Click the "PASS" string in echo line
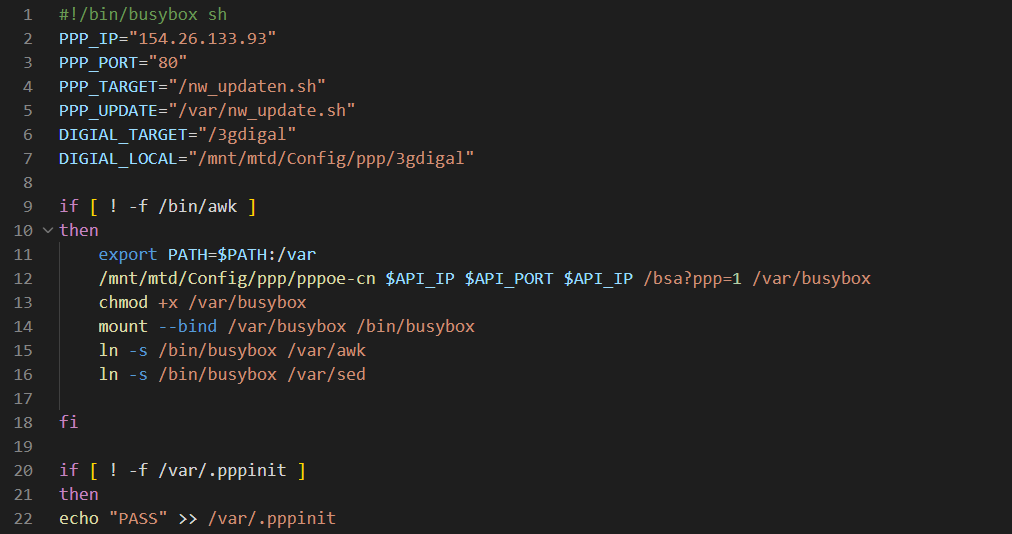This screenshot has height=534, width=1012. [138, 518]
